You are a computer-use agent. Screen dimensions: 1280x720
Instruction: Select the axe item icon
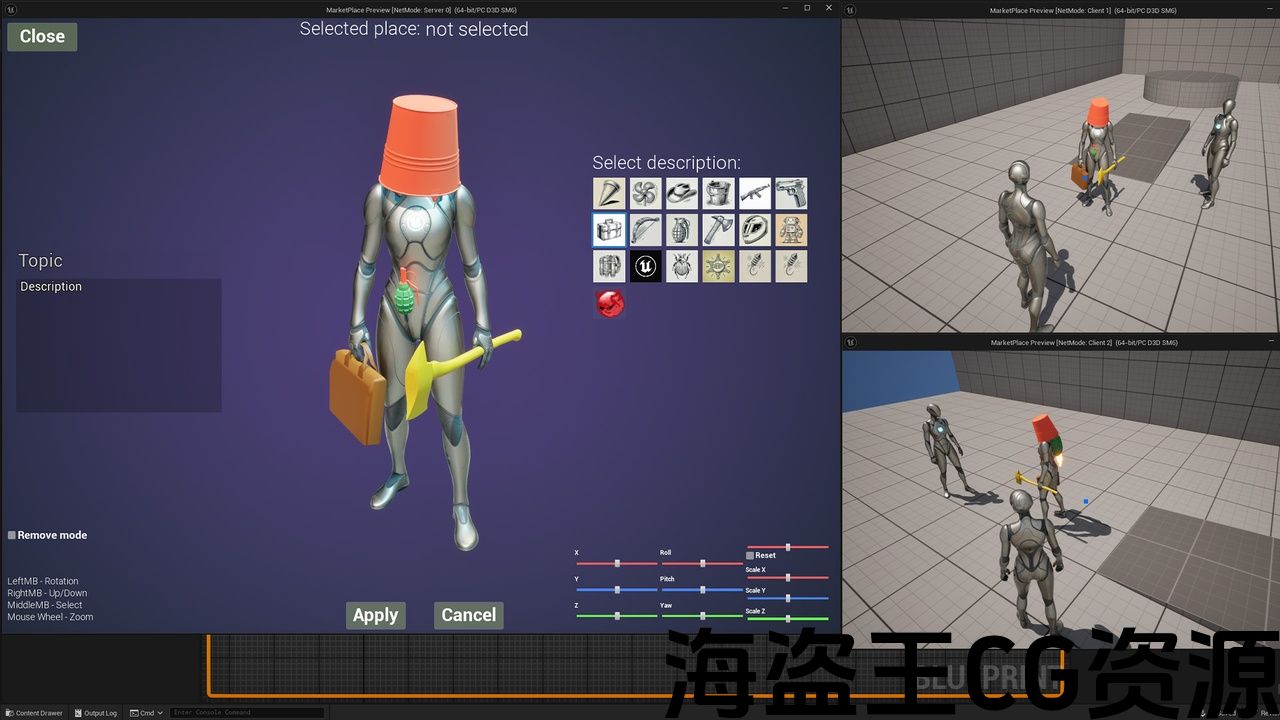point(718,230)
